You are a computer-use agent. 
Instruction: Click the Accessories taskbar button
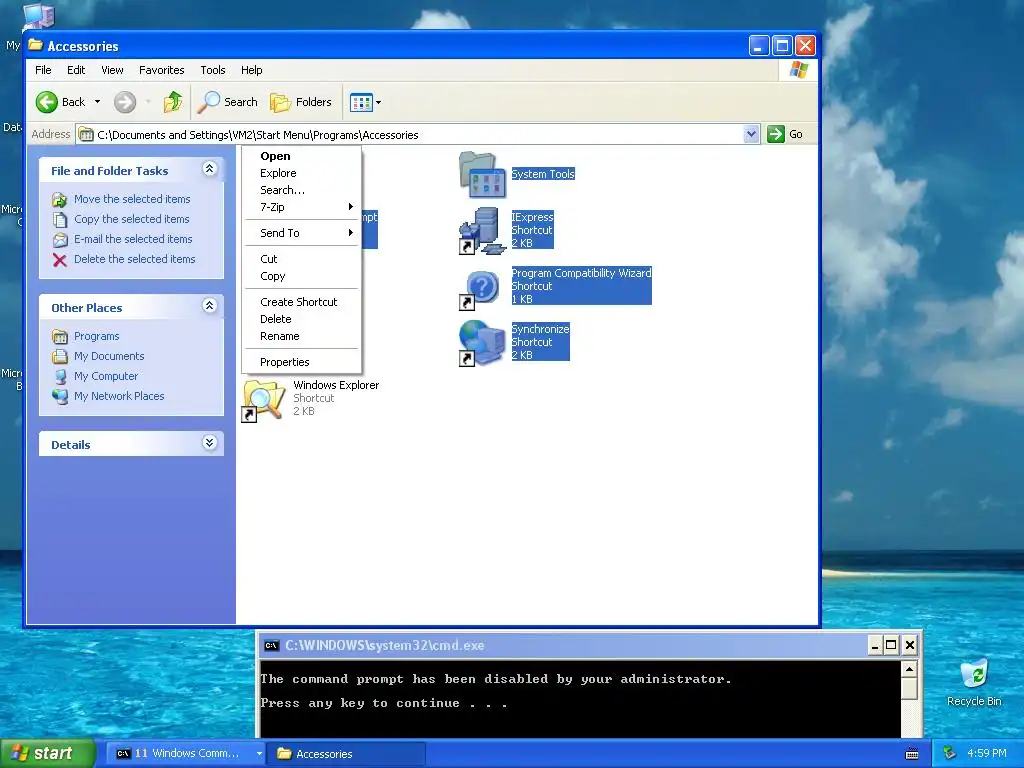click(346, 754)
